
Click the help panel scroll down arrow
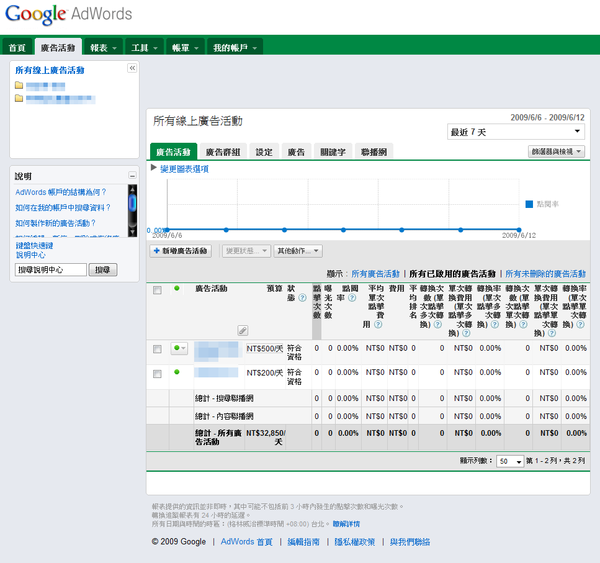132,232
